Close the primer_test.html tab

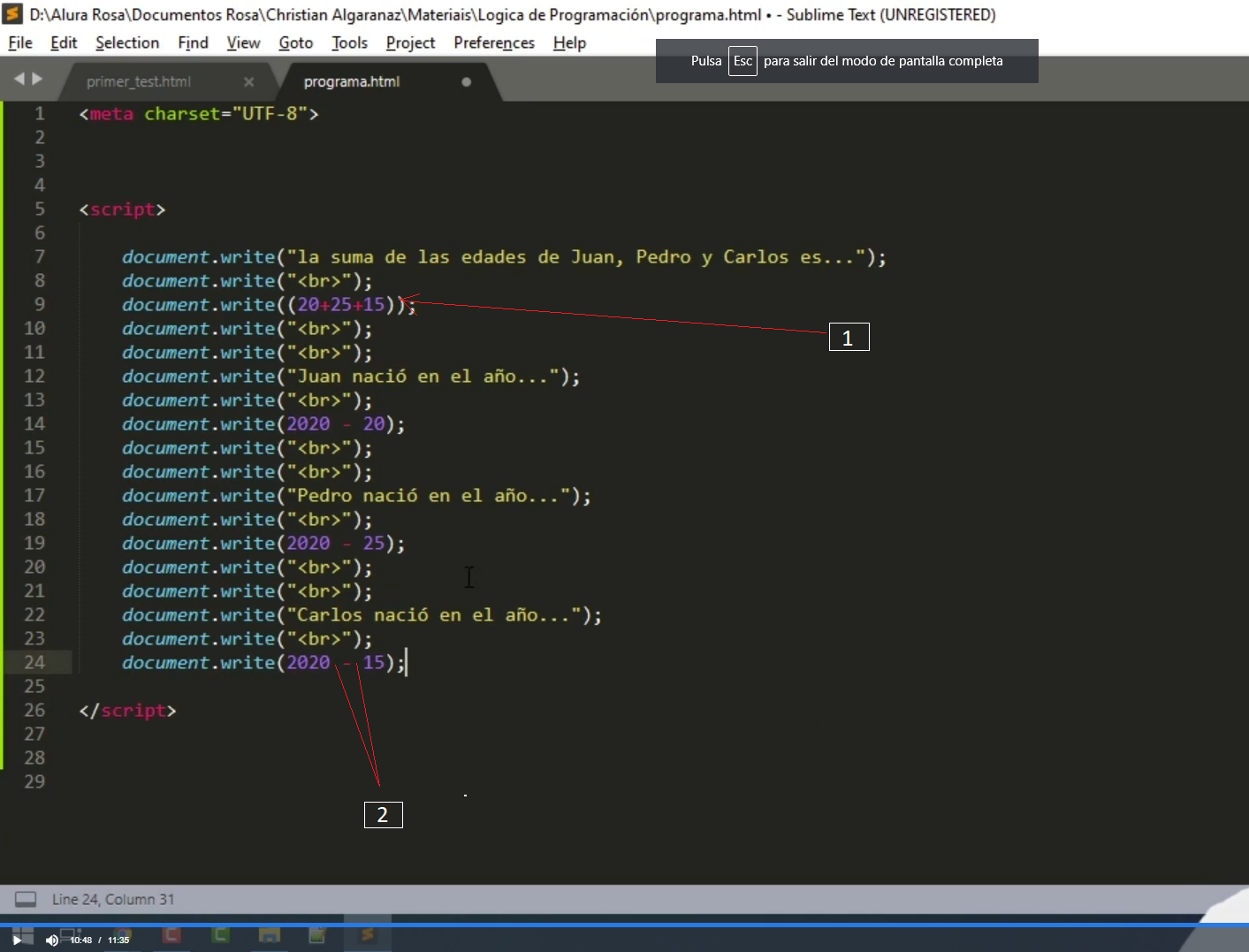point(249,81)
